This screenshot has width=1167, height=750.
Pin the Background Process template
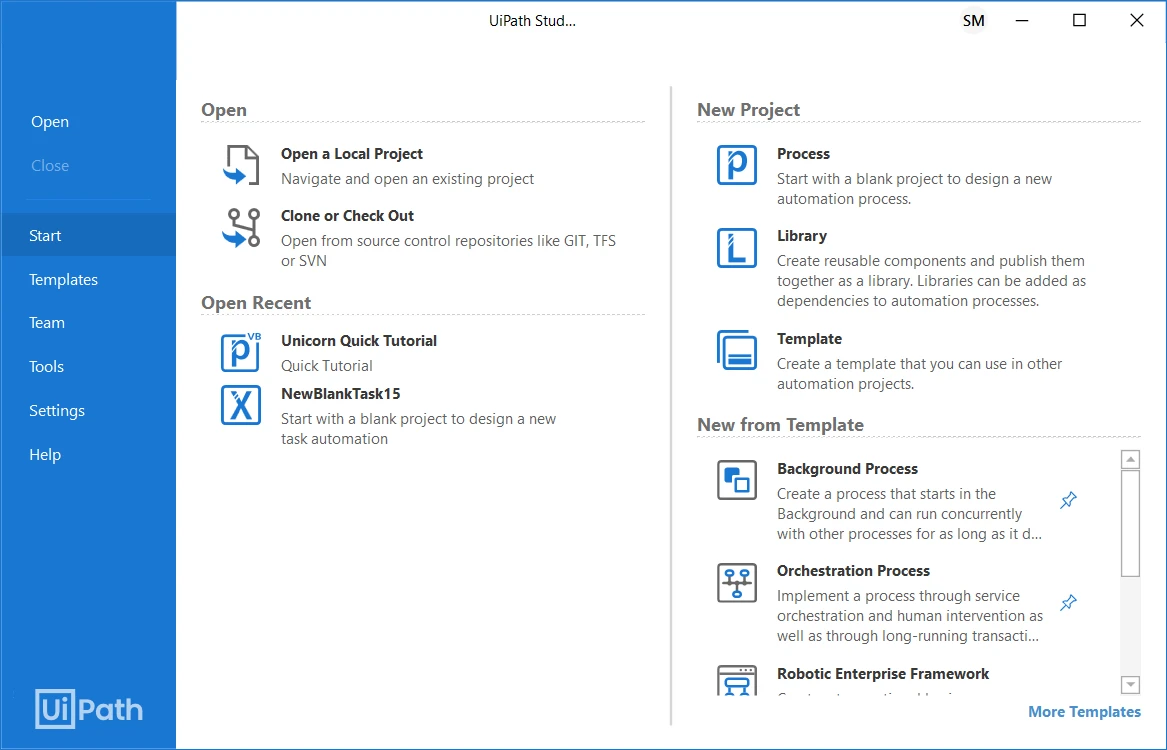pyautogui.click(x=1068, y=500)
